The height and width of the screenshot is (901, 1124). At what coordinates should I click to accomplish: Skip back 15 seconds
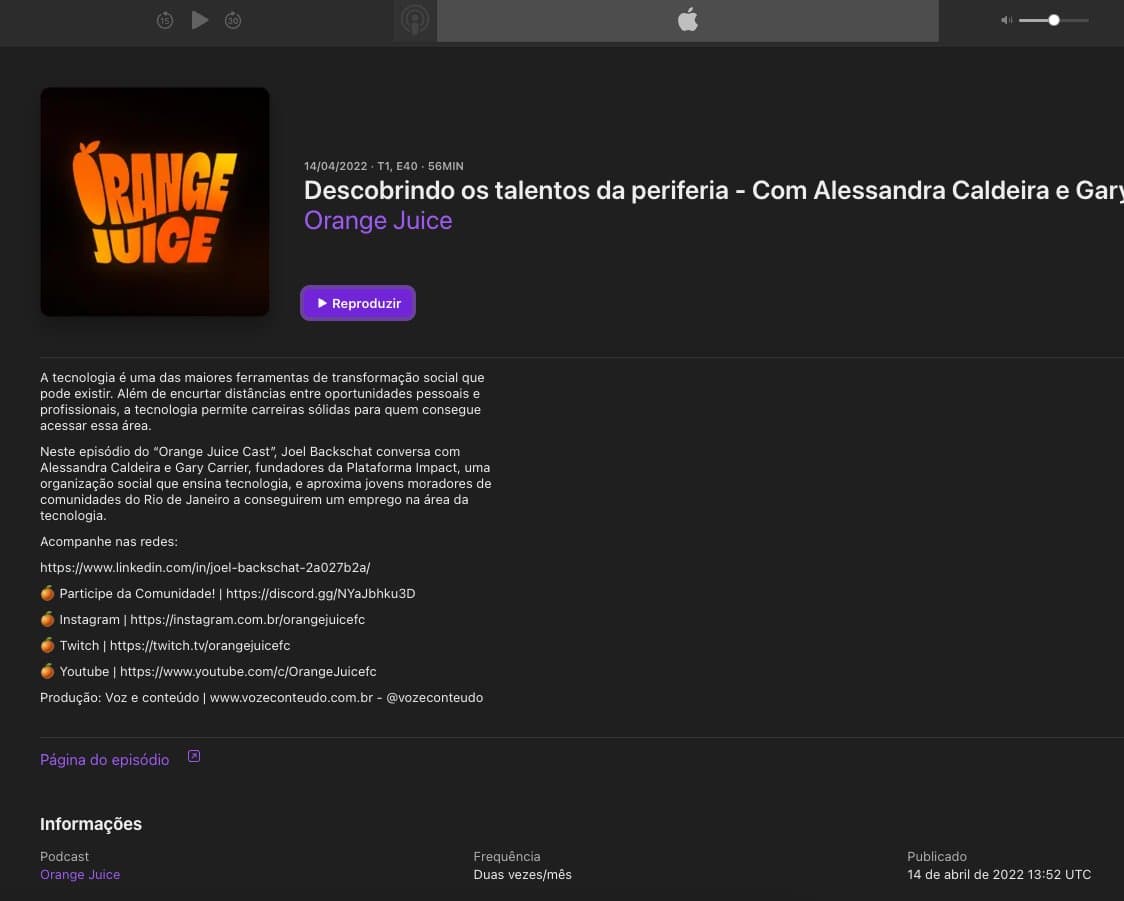165,20
